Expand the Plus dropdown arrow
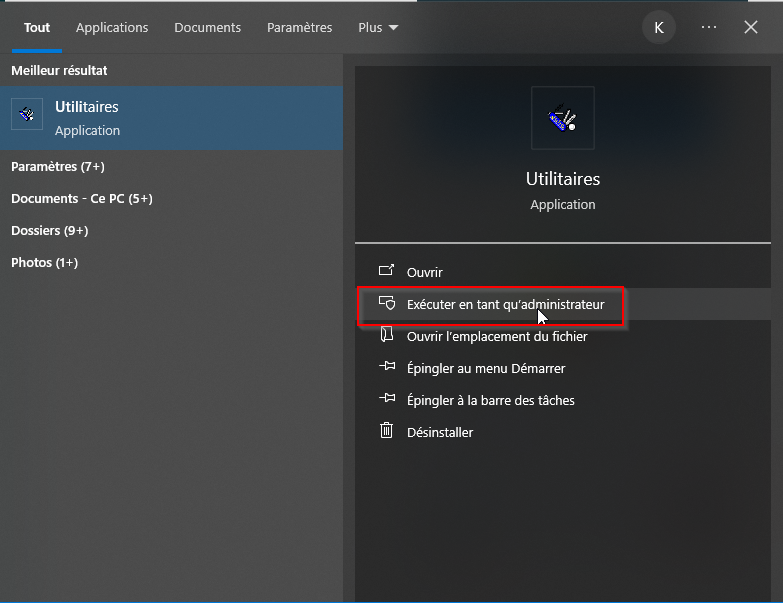This screenshot has width=783, height=603. [x=393, y=27]
